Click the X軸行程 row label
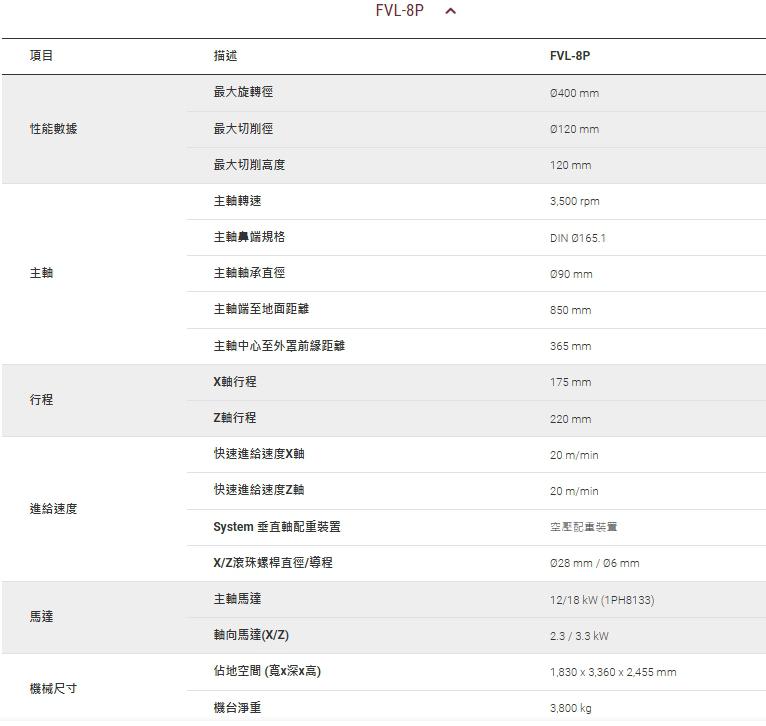Image resolution: width=766 pixels, height=726 pixels. (235, 382)
